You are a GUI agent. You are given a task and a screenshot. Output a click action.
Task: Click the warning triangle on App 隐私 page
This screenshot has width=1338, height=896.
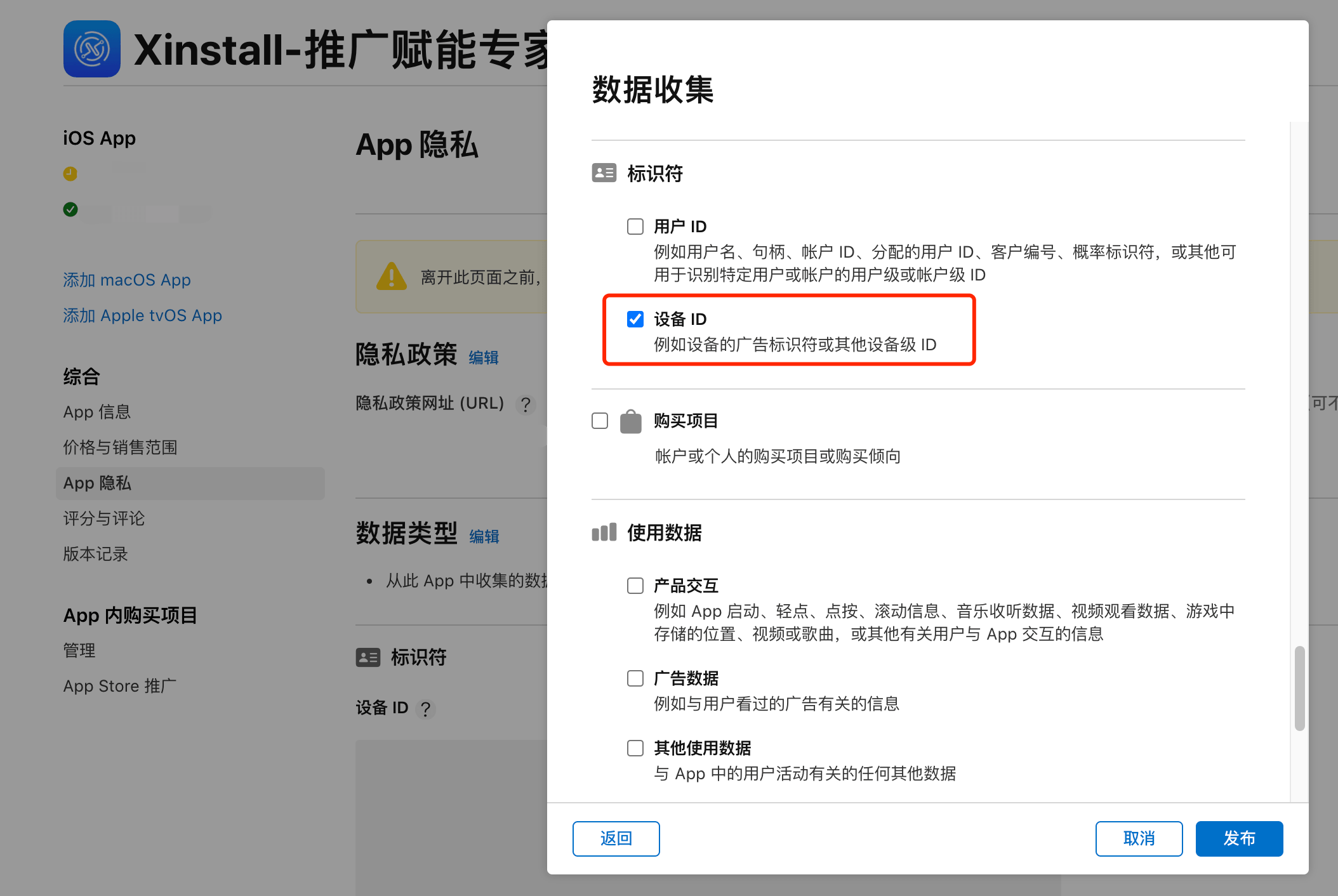click(x=392, y=277)
